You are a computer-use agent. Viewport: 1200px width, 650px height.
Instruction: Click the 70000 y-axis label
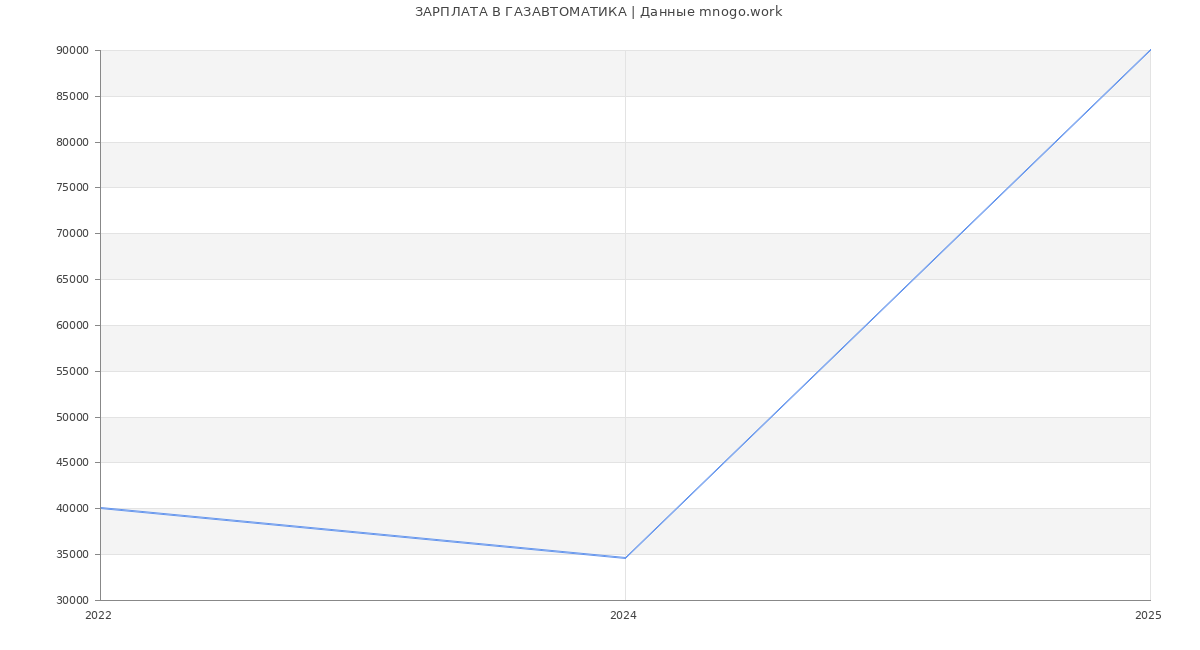click(72, 234)
